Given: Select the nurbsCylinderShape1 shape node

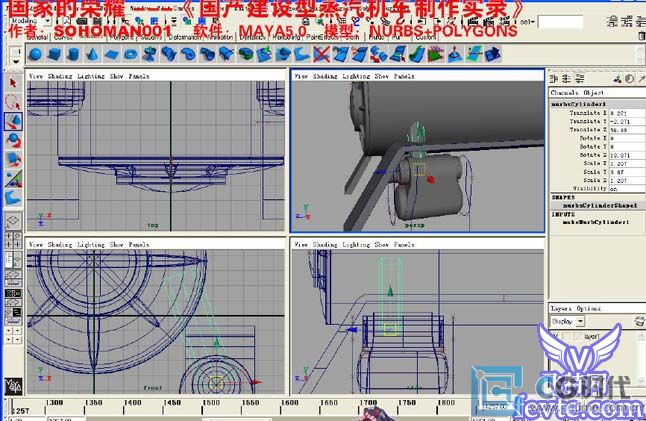Looking at the screenshot, I should (600, 206).
